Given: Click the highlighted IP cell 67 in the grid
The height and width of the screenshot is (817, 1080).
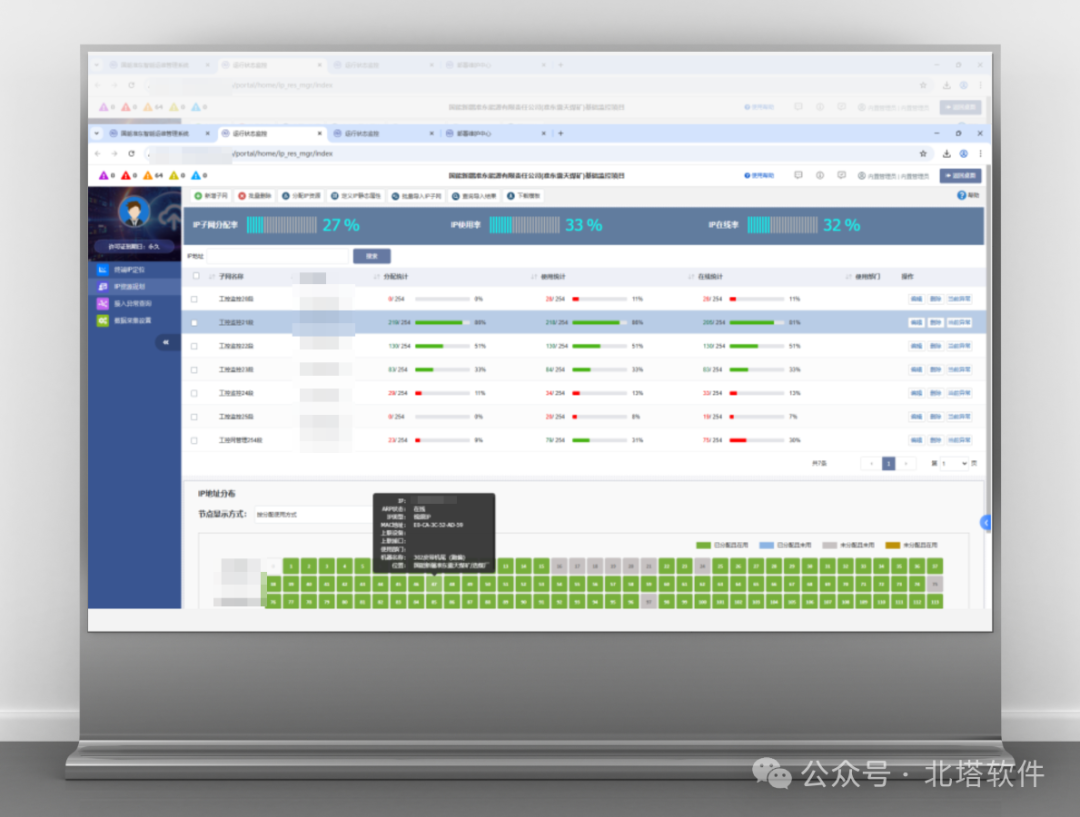Looking at the screenshot, I should (434, 584).
